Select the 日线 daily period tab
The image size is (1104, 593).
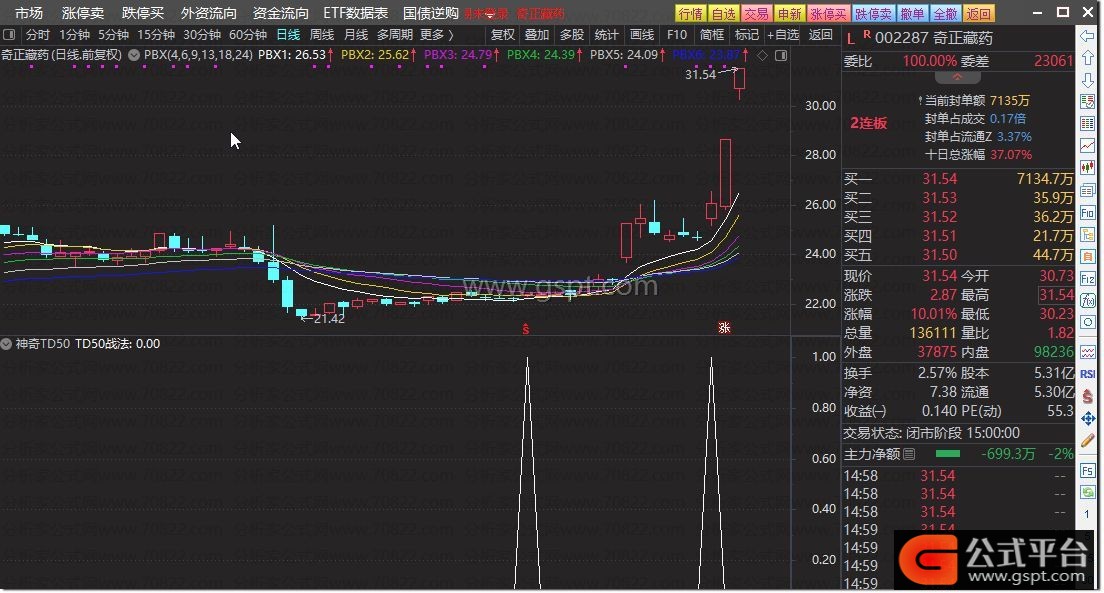click(x=288, y=35)
